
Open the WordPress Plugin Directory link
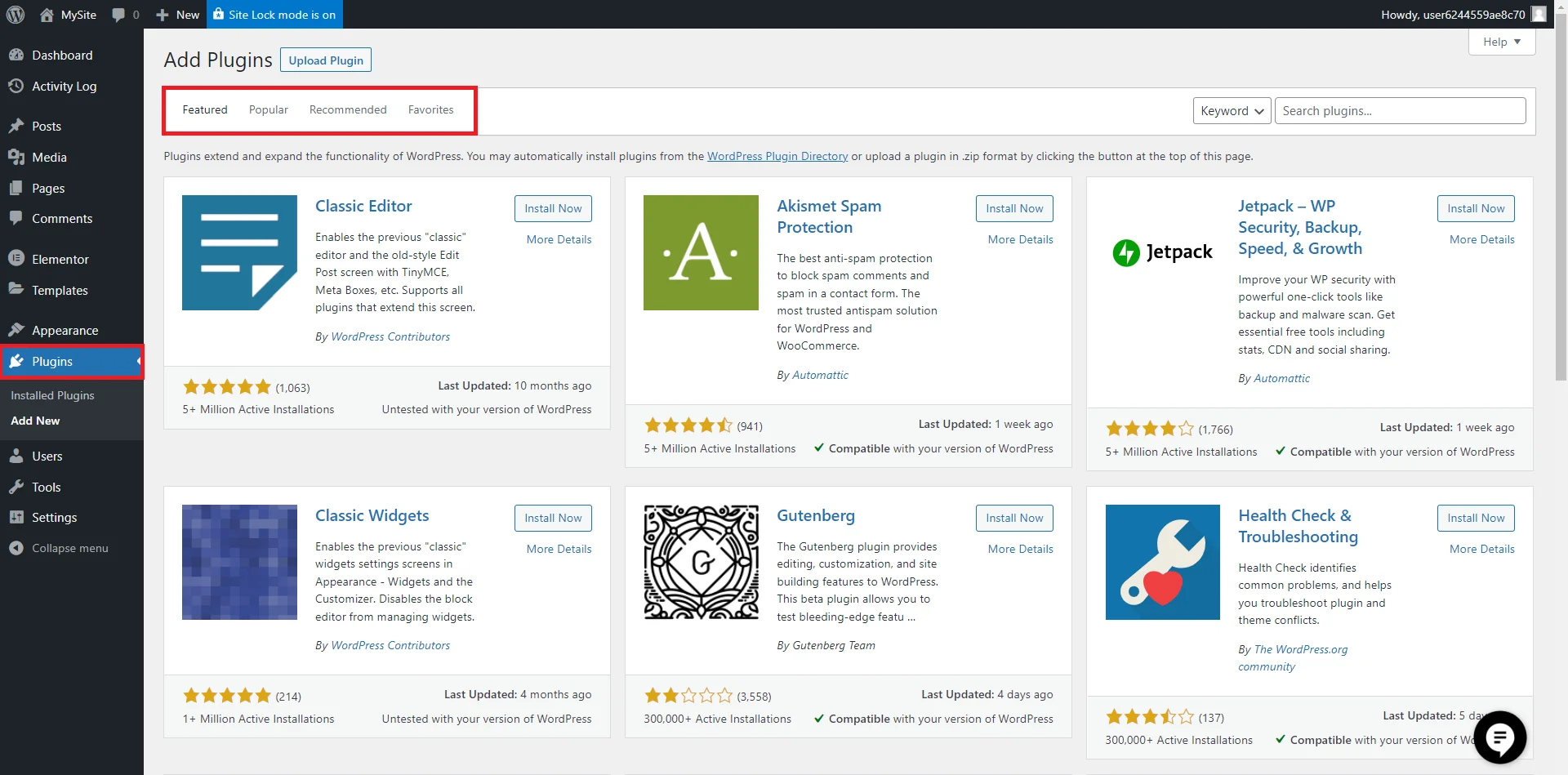[777, 156]
